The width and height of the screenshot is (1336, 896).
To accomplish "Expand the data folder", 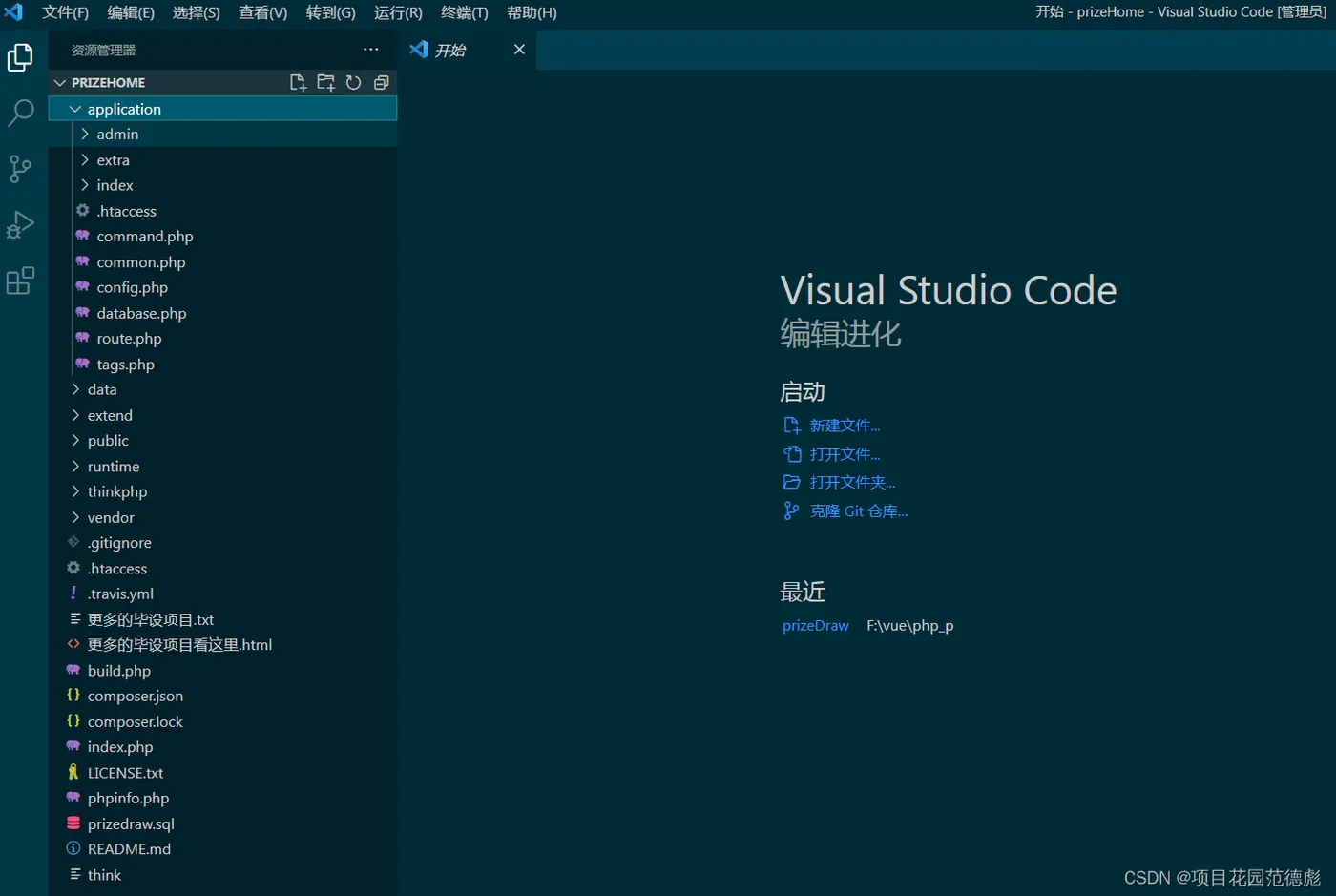I will pos(222,389).
